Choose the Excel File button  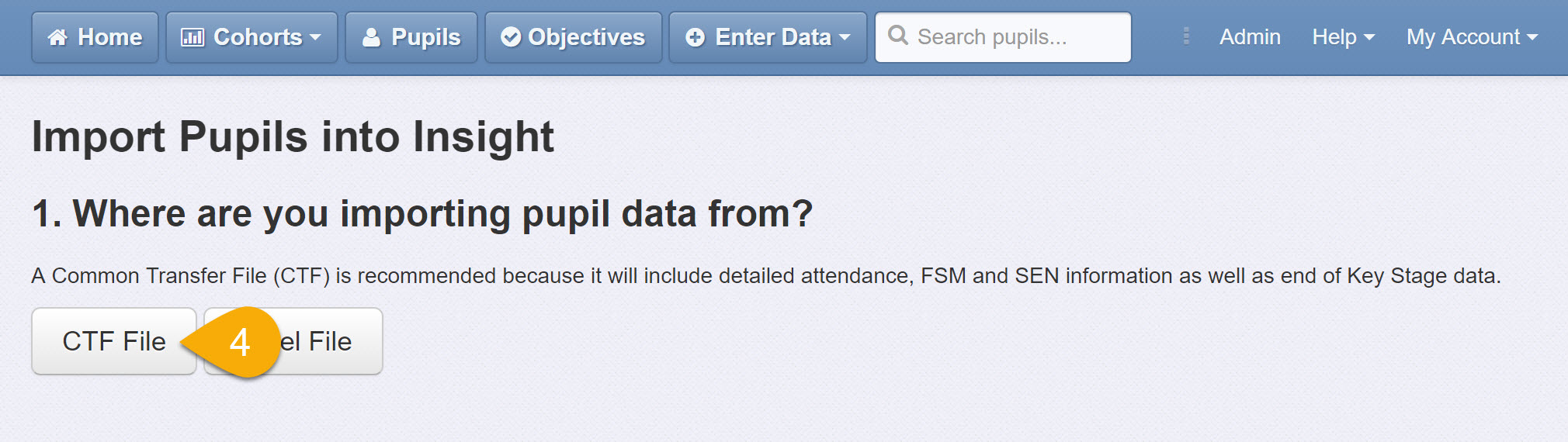click(293, 341)
